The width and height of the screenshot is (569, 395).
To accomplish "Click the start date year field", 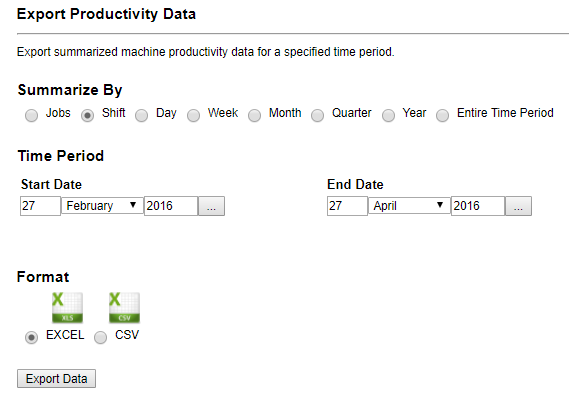I will 171,206.
